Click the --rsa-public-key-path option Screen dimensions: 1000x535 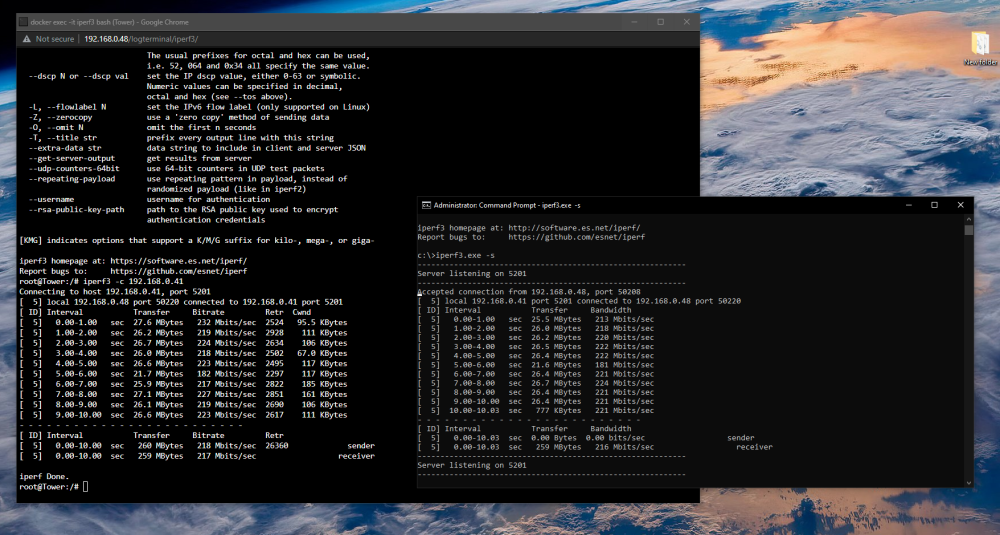(77, 209)
